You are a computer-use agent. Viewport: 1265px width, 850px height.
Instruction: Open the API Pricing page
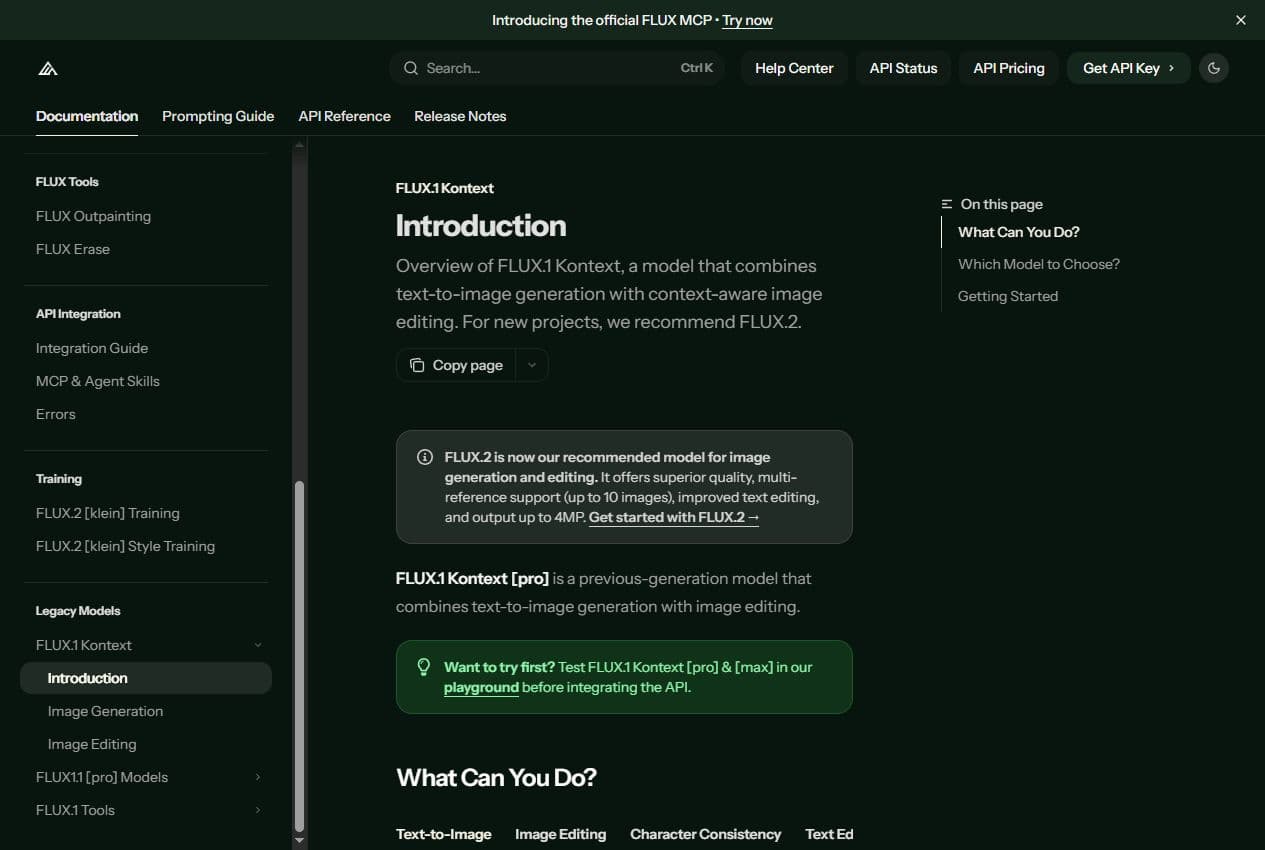[x=1009, y=68]
